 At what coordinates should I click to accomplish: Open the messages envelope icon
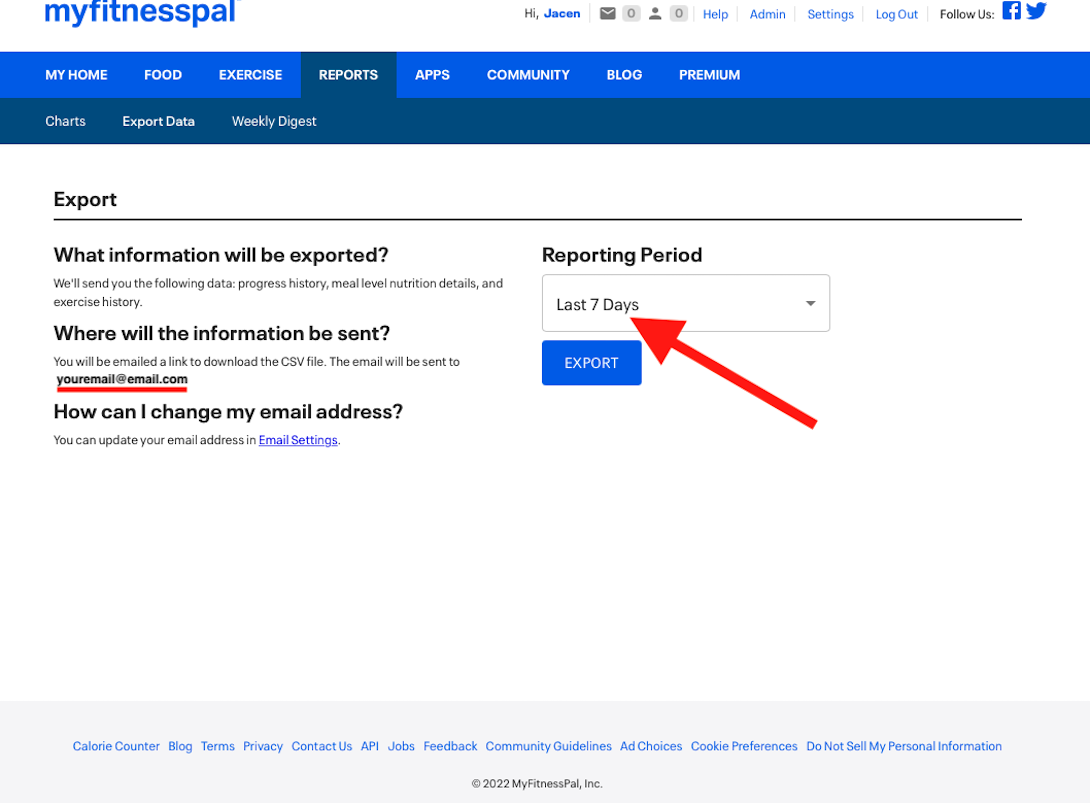click(x=608, y=14)
